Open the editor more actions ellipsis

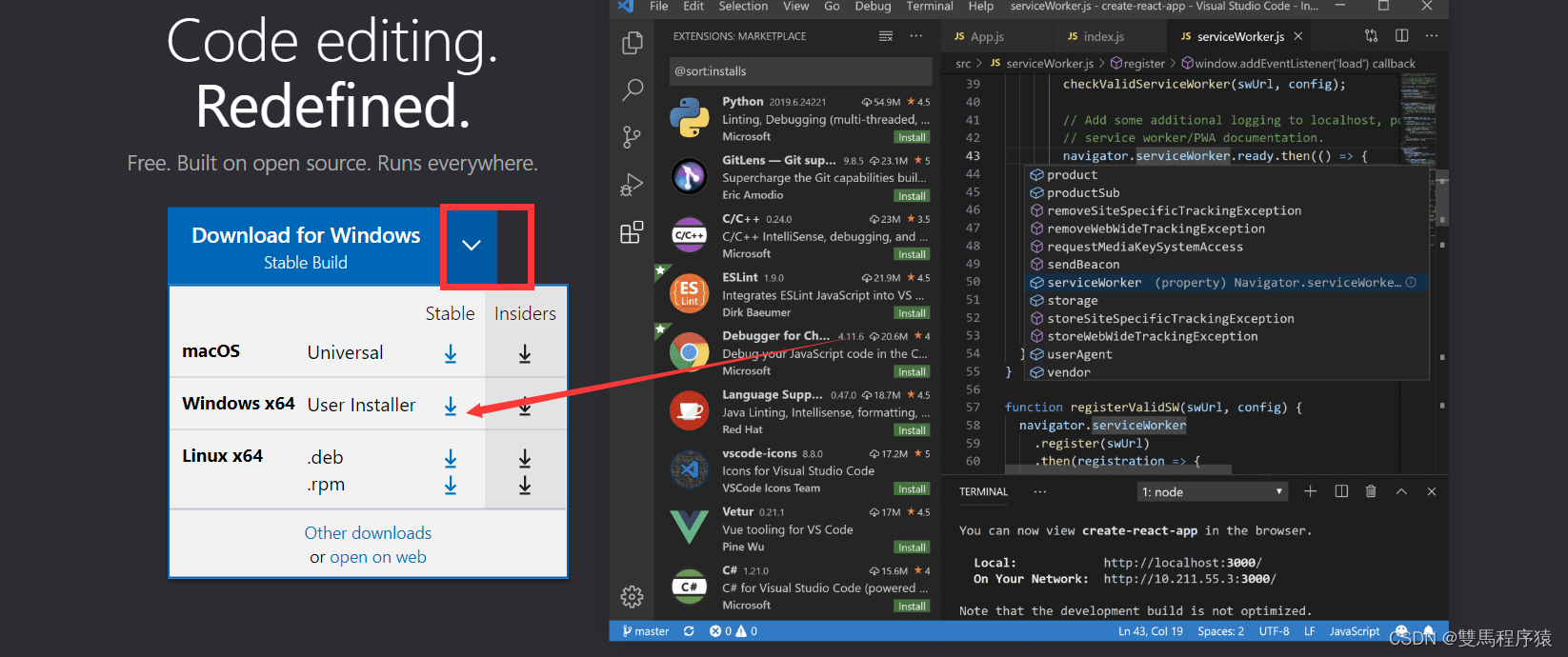coord(1432,36)
